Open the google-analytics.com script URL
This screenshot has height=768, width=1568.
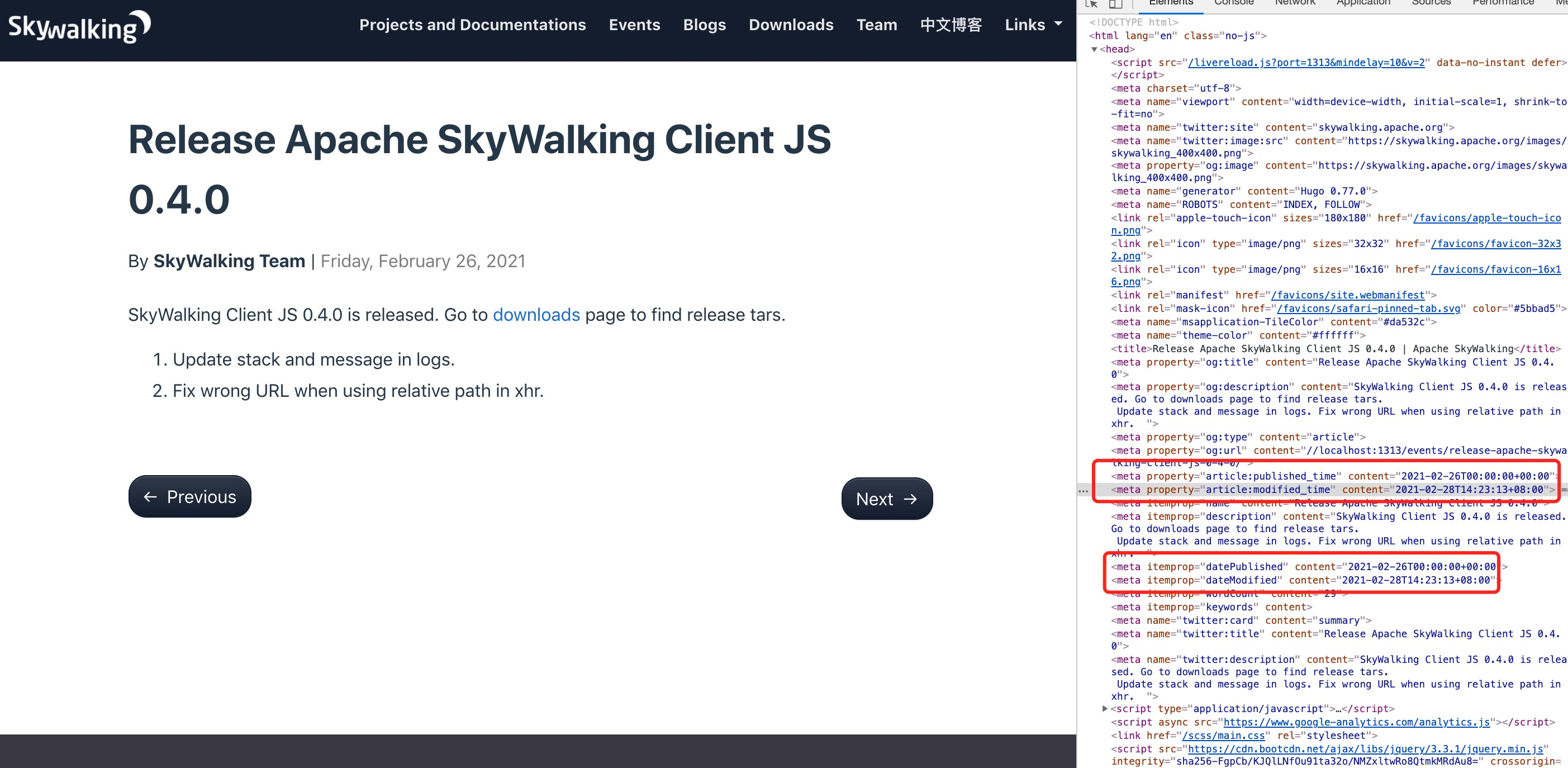point(1356,722)
